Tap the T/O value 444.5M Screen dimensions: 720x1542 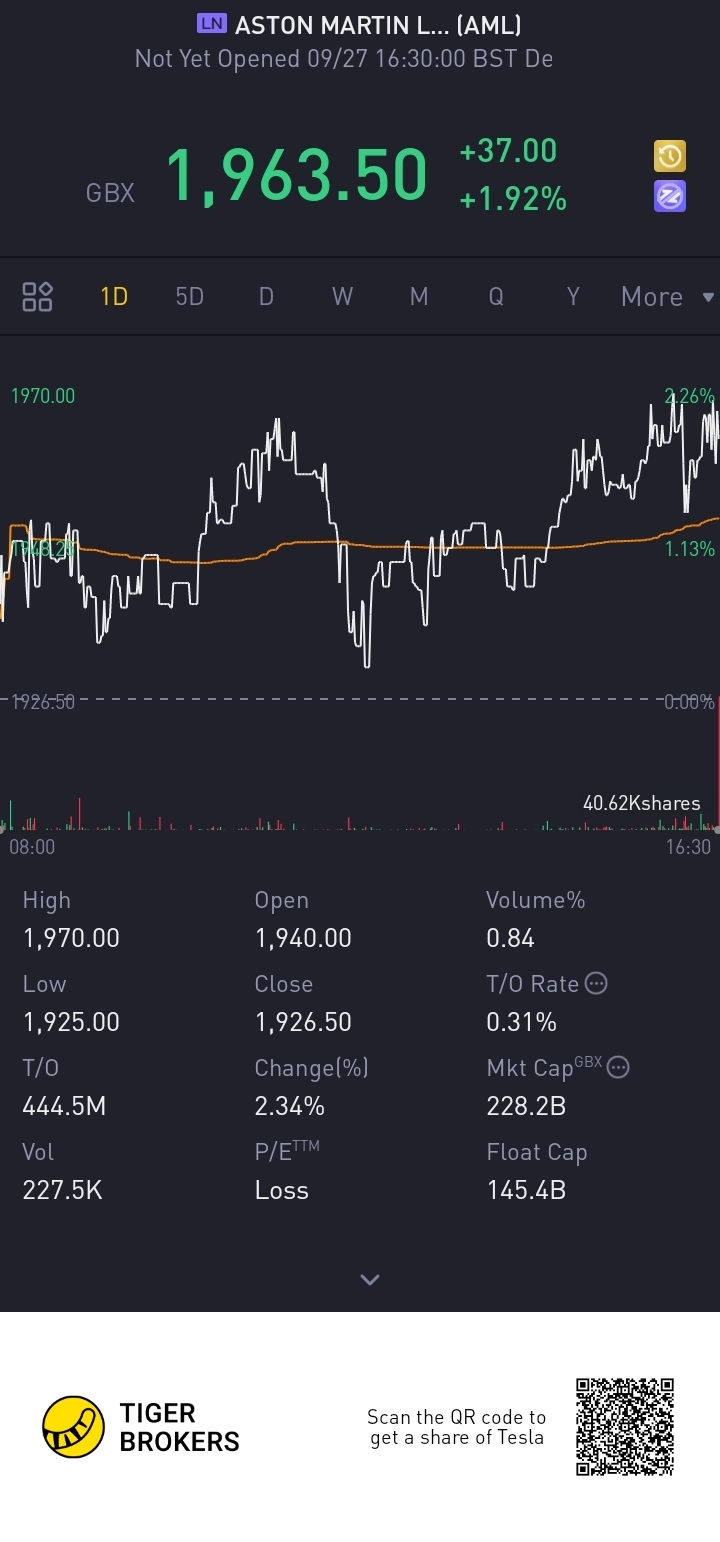(x=64, y=1106)
